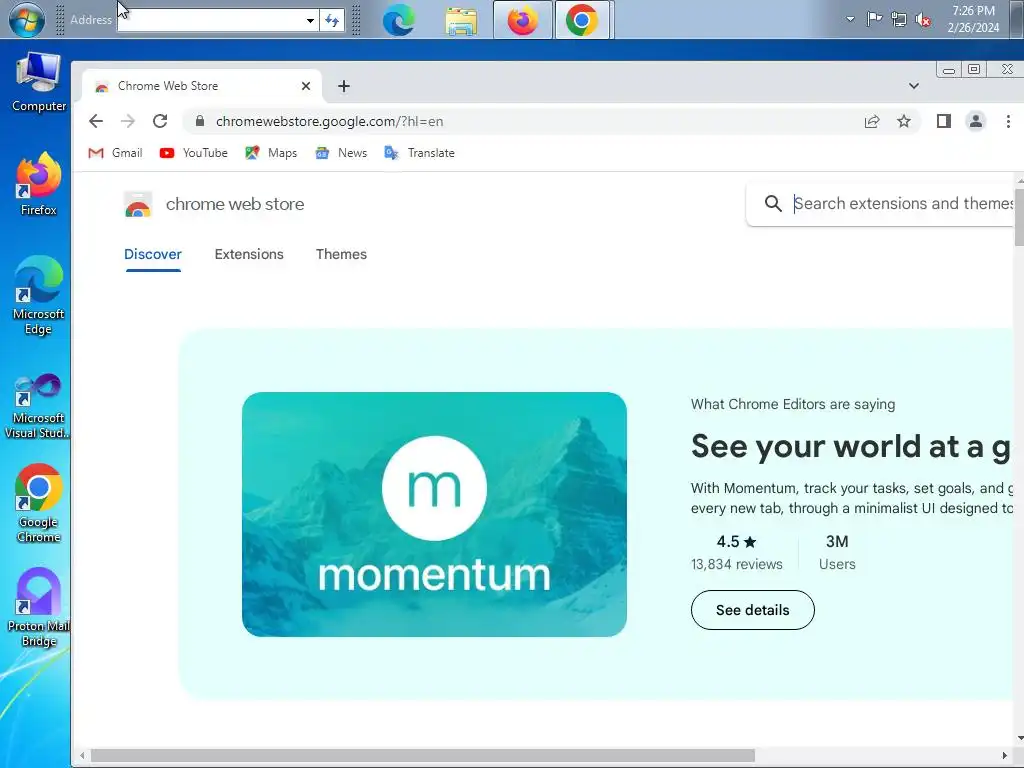The image size is (1024, 768).
Task: Reload the Chrome Web Store page
Action: tap(160, 121)
